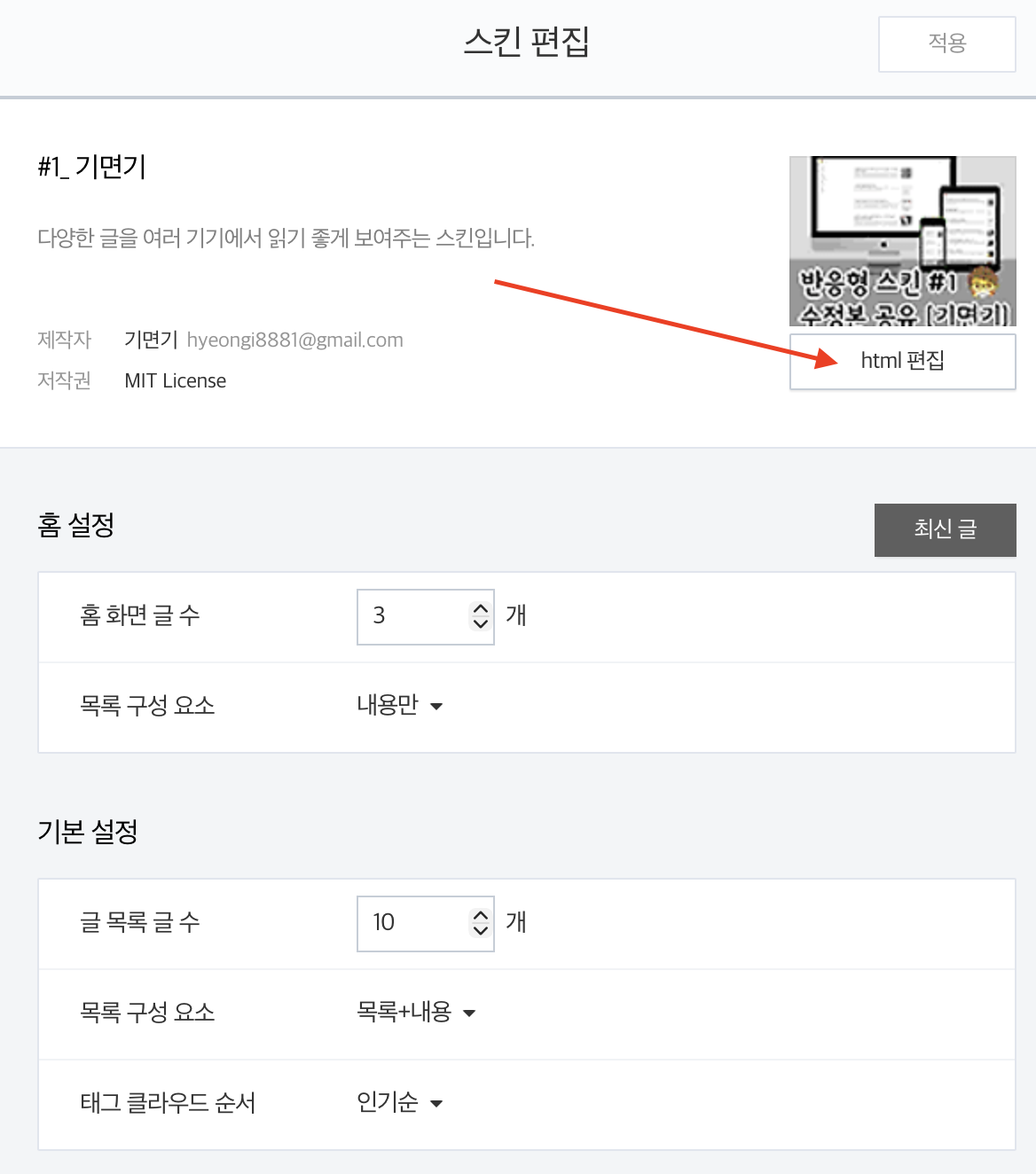Viewport: 1036px width, 1174px height.
Task: Open the 인기순 tag cloud order dropdown
Action: 398,1103
